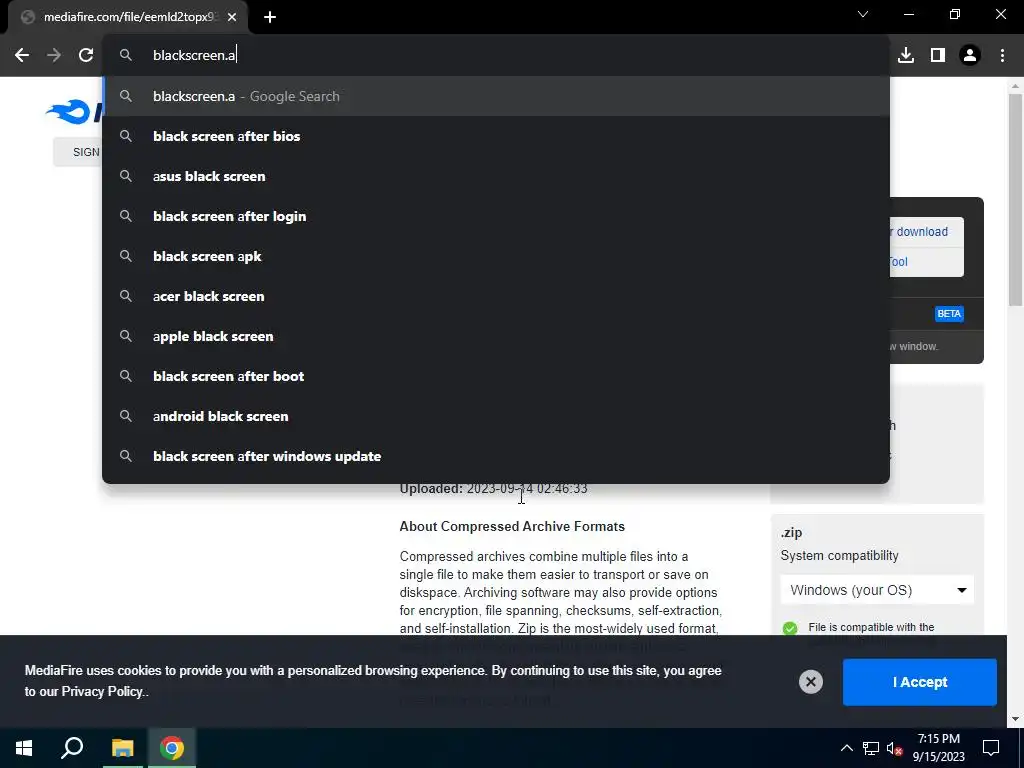Viewport: 1024px width, 768px height.
Task: Open File Explorer from the taskbar
Action: click(x=122, y=748)
